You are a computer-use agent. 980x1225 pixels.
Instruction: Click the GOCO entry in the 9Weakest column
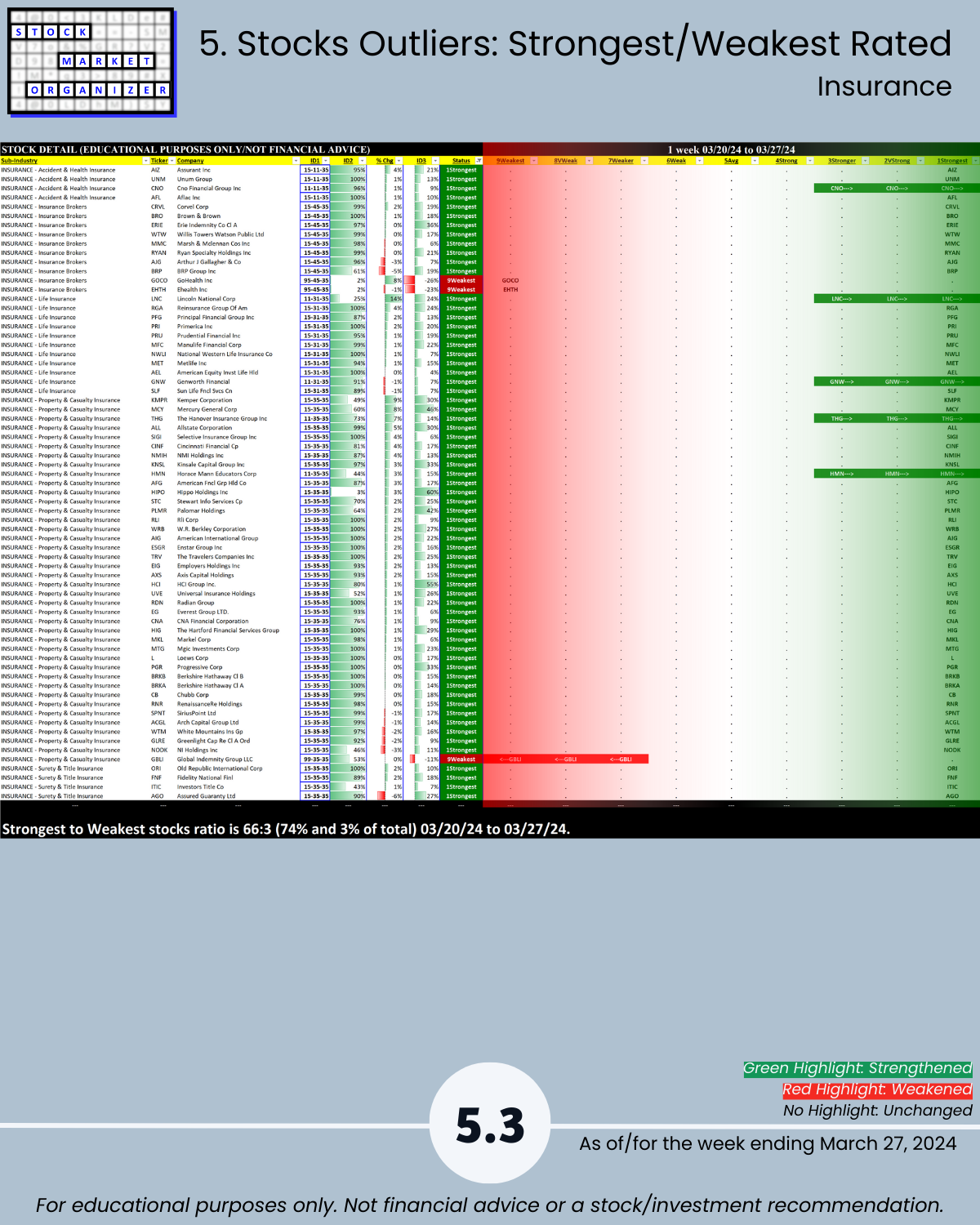tap(510, 280)
